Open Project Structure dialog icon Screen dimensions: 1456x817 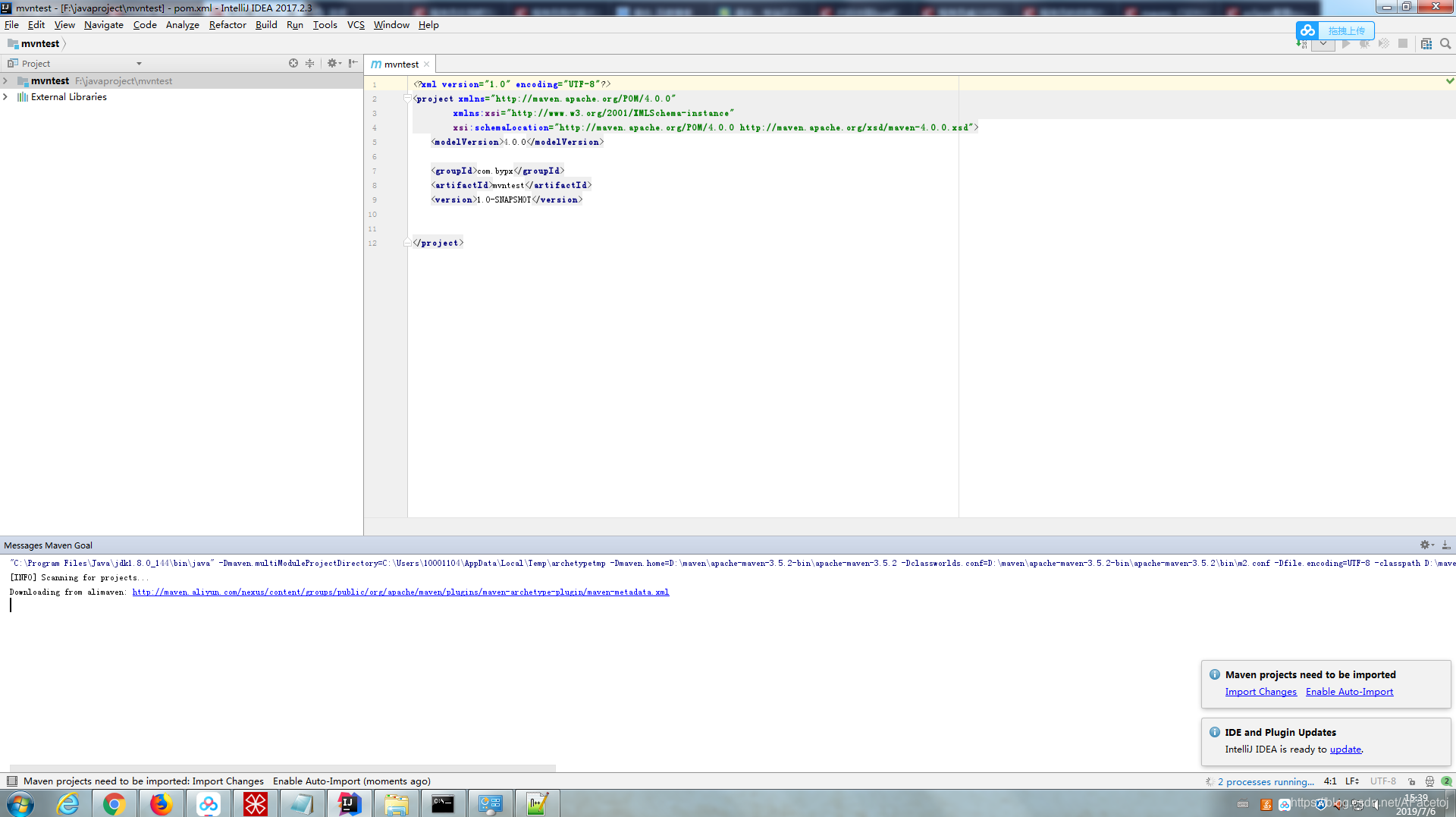[x=1426, y=44]
